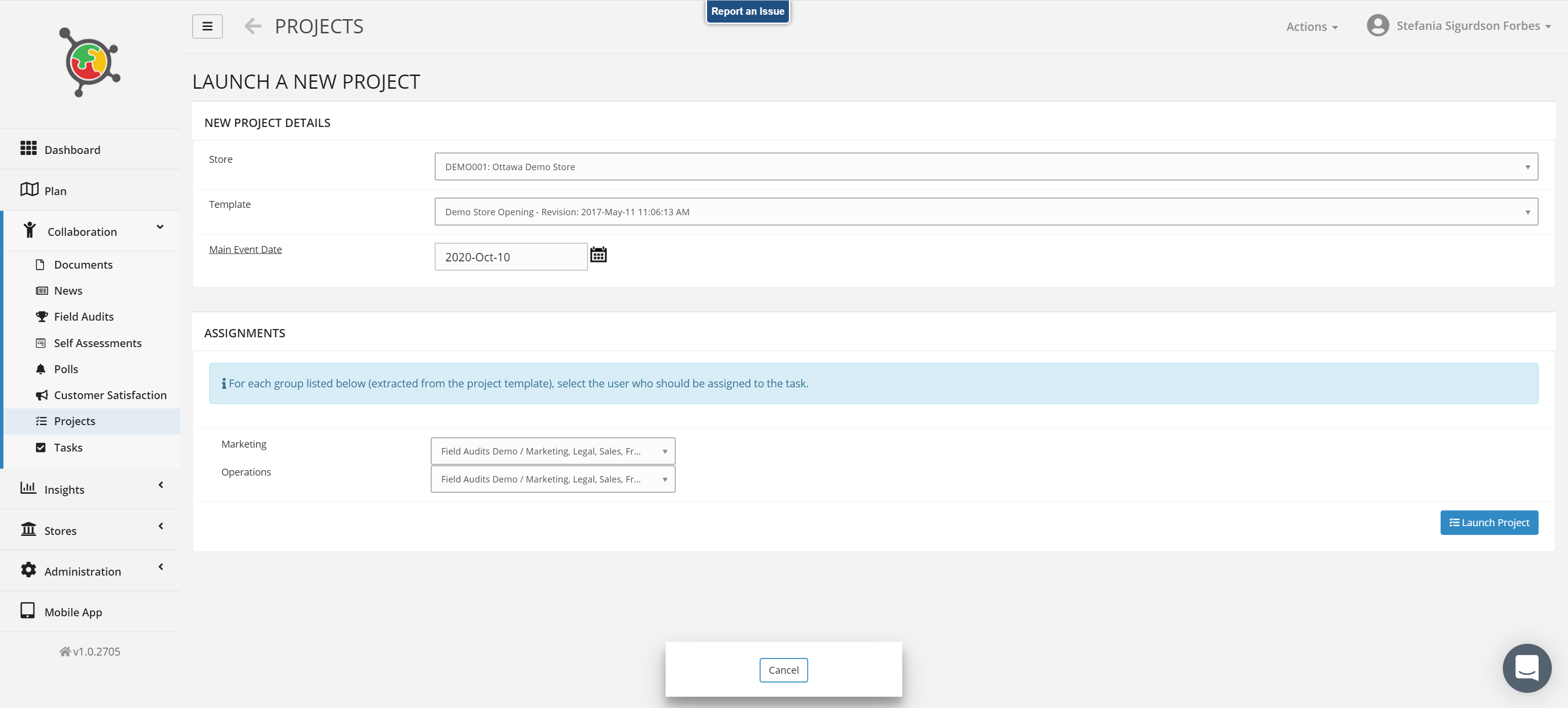Image resolution: width=1568 pixels, height=708 pixels.
Task: Click the Cancel button
Action: [783, 670]
